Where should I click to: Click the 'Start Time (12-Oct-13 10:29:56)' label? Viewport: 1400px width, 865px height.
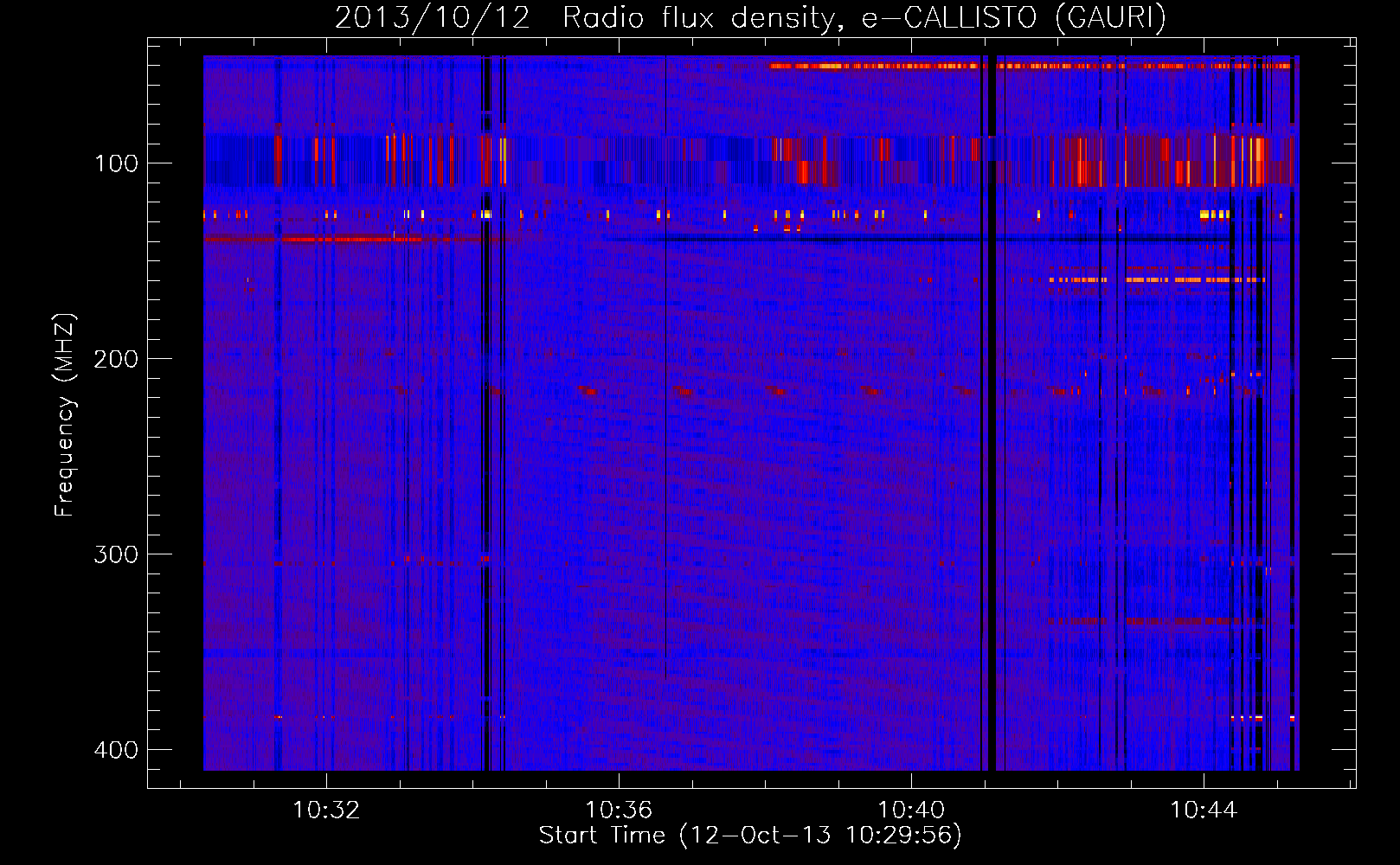[750, 836]
